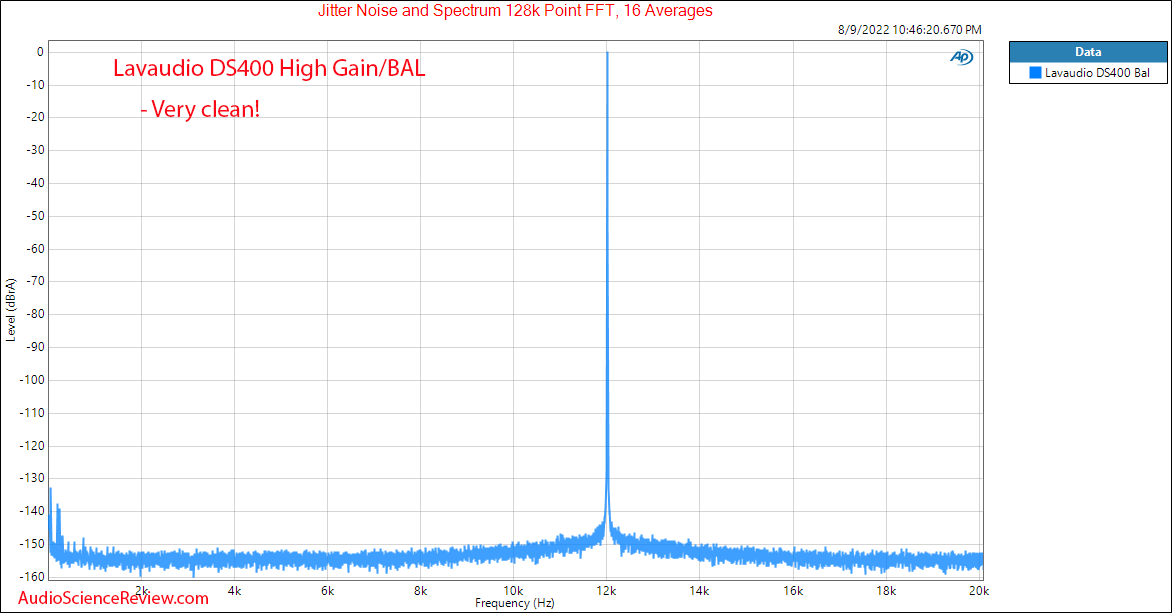Click the Data legend header
Image resolution: width=1172 pixels, height=613 pixels.
coord(1088,52)
